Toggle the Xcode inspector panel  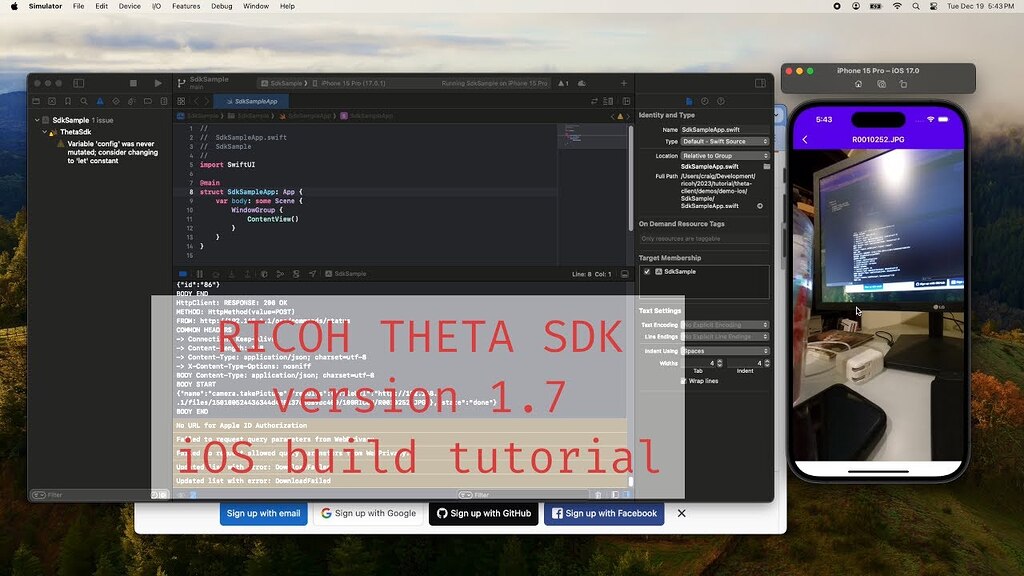click(760, 83)
